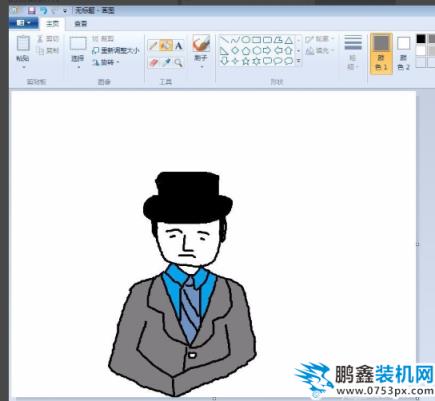435x401 pixels.
Task: Select the Fill with color bucket tool
Action: 166,45
